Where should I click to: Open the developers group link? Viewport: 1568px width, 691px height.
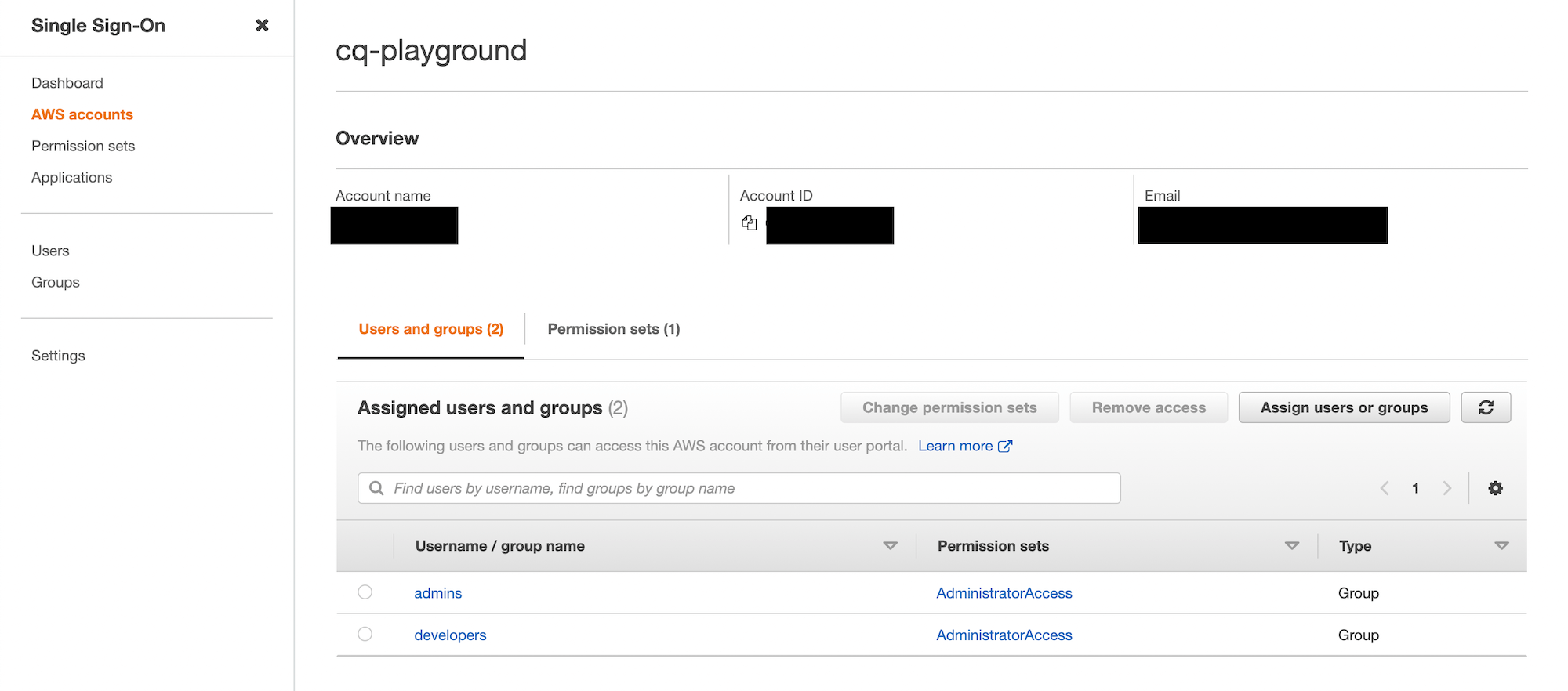click(x=450, y=635)
